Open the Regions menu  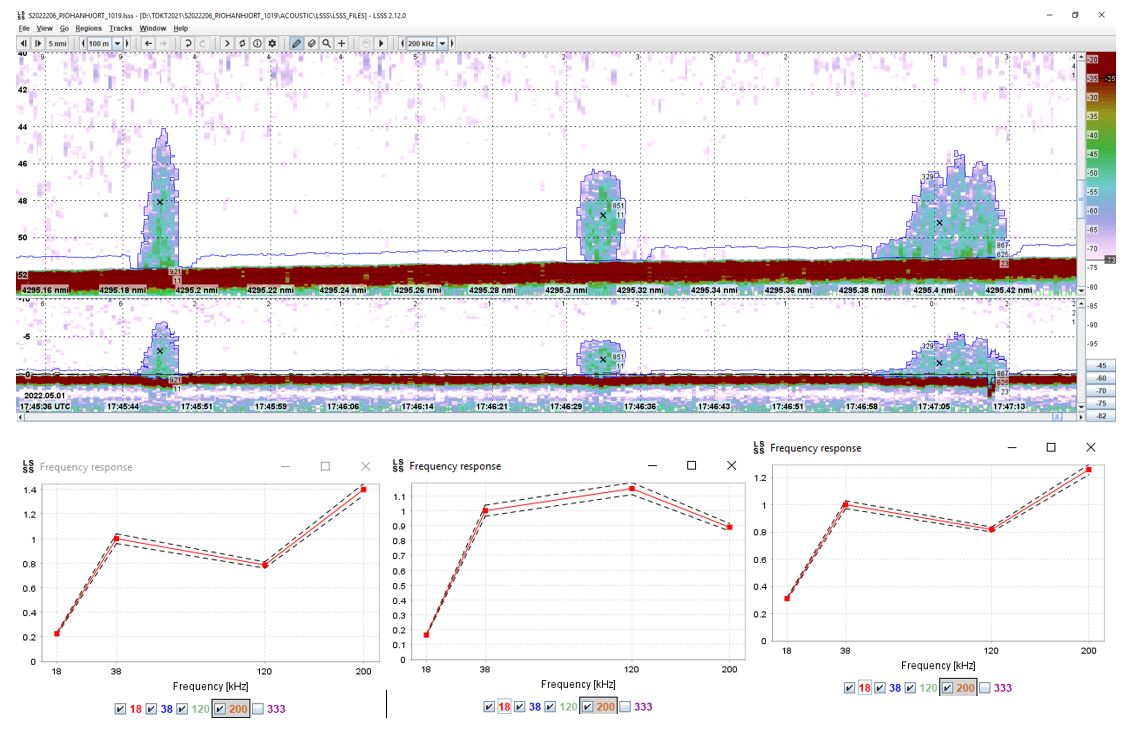coord(89,29)
